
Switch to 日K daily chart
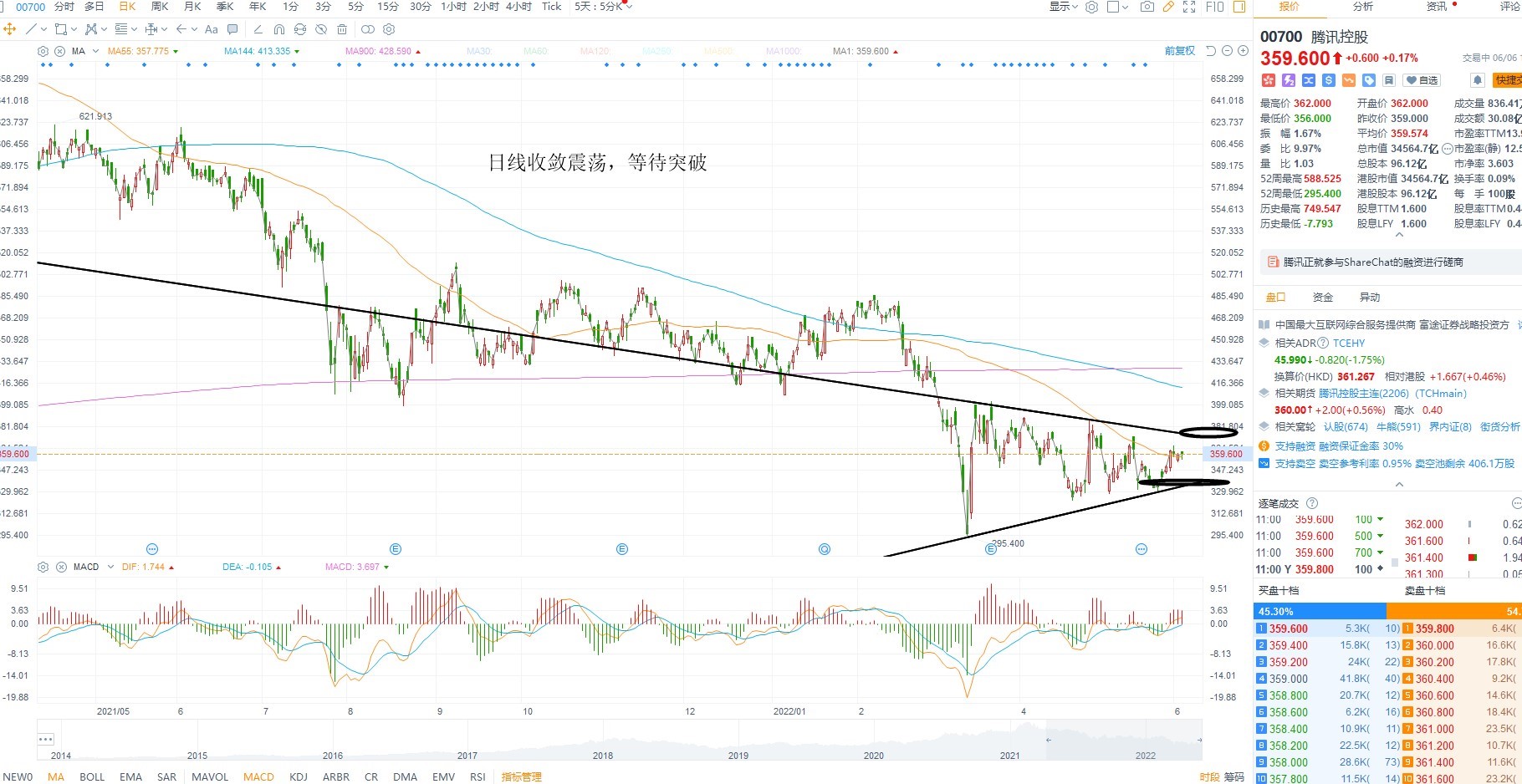(x=127, y=7)
